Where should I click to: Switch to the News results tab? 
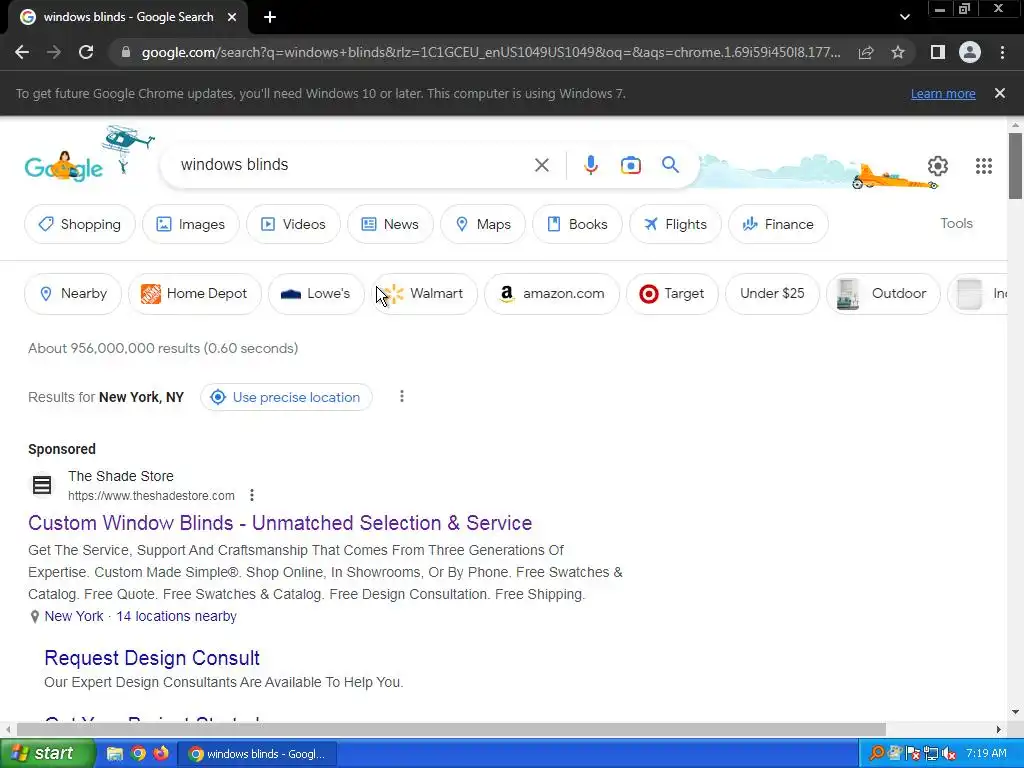tap(390, 224)
